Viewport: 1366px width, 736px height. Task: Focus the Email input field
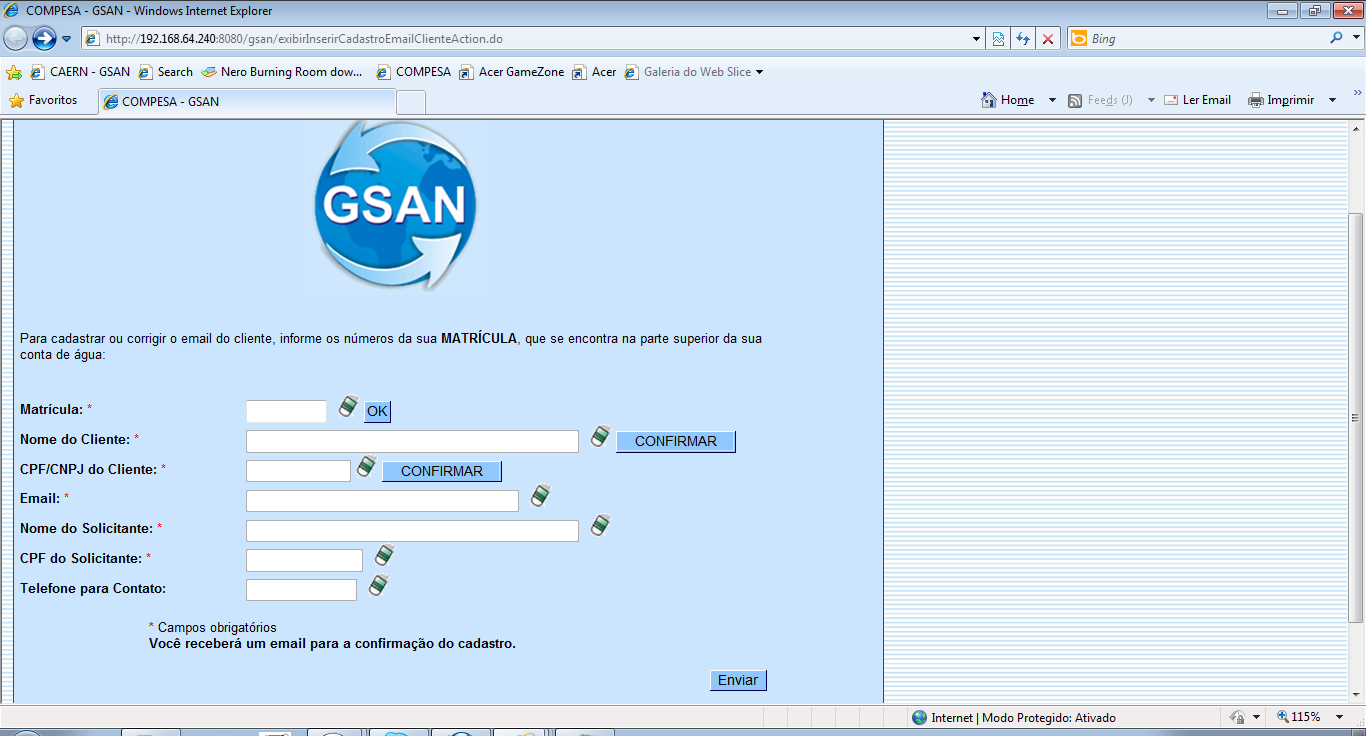point(382,500)
